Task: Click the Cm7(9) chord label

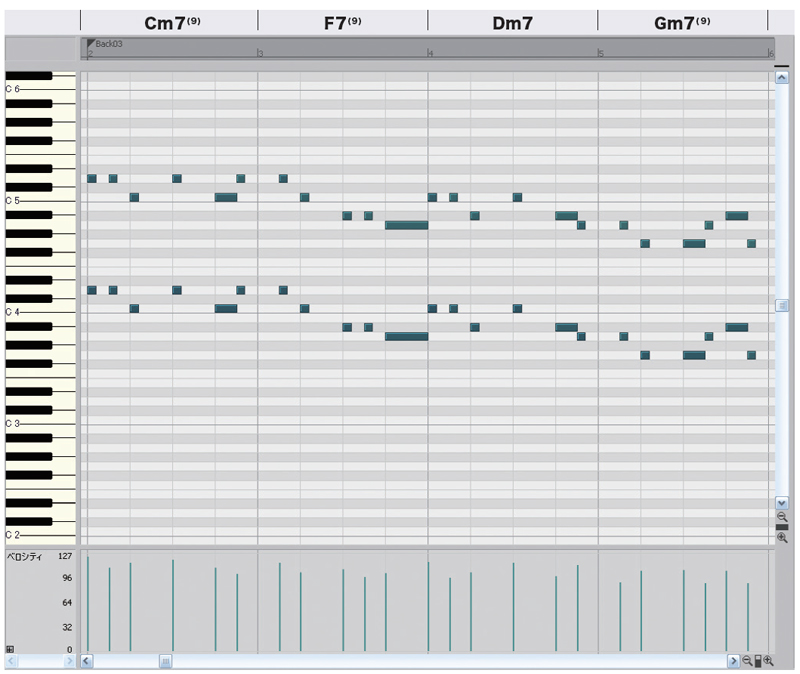Action: (172, 23)
